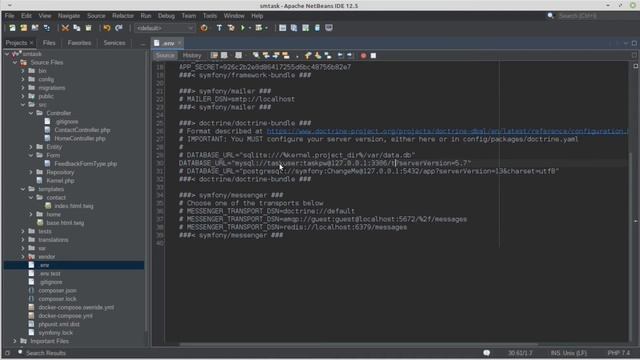Expand the bin folder
Viewport: 640px width, 360px height.
tap(23, 71)
